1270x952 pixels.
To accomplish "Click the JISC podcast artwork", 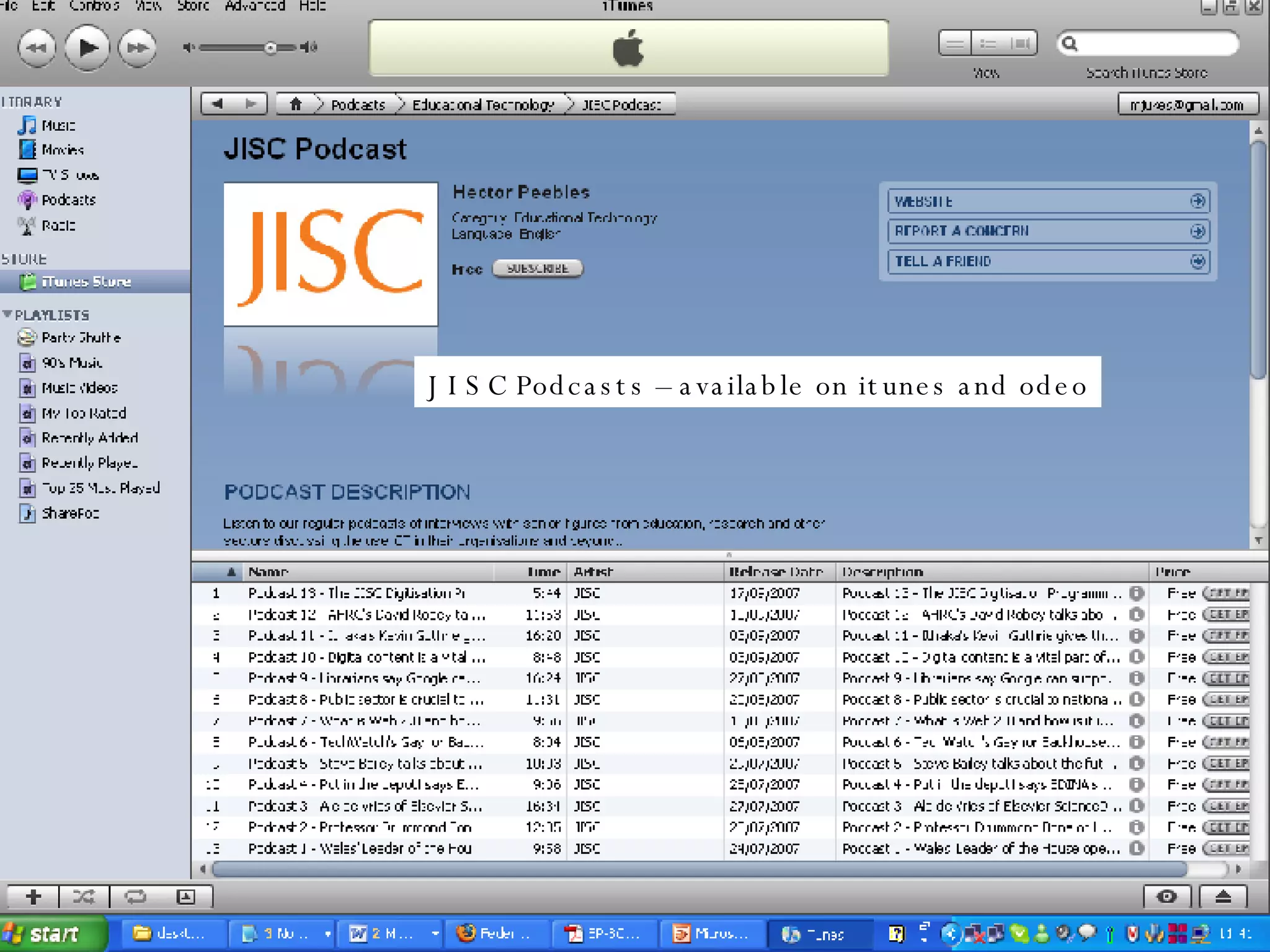I will (x=331, y=254).
